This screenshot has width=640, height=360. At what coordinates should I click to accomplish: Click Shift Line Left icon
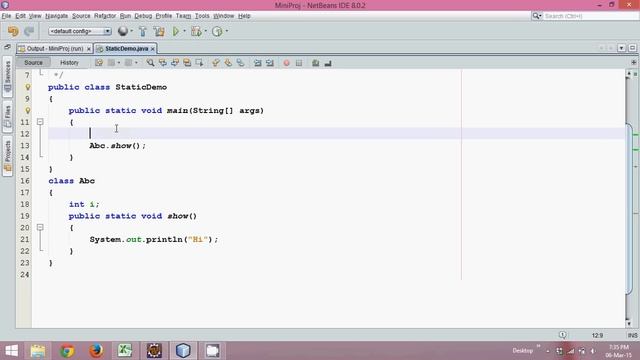(258, 63)
